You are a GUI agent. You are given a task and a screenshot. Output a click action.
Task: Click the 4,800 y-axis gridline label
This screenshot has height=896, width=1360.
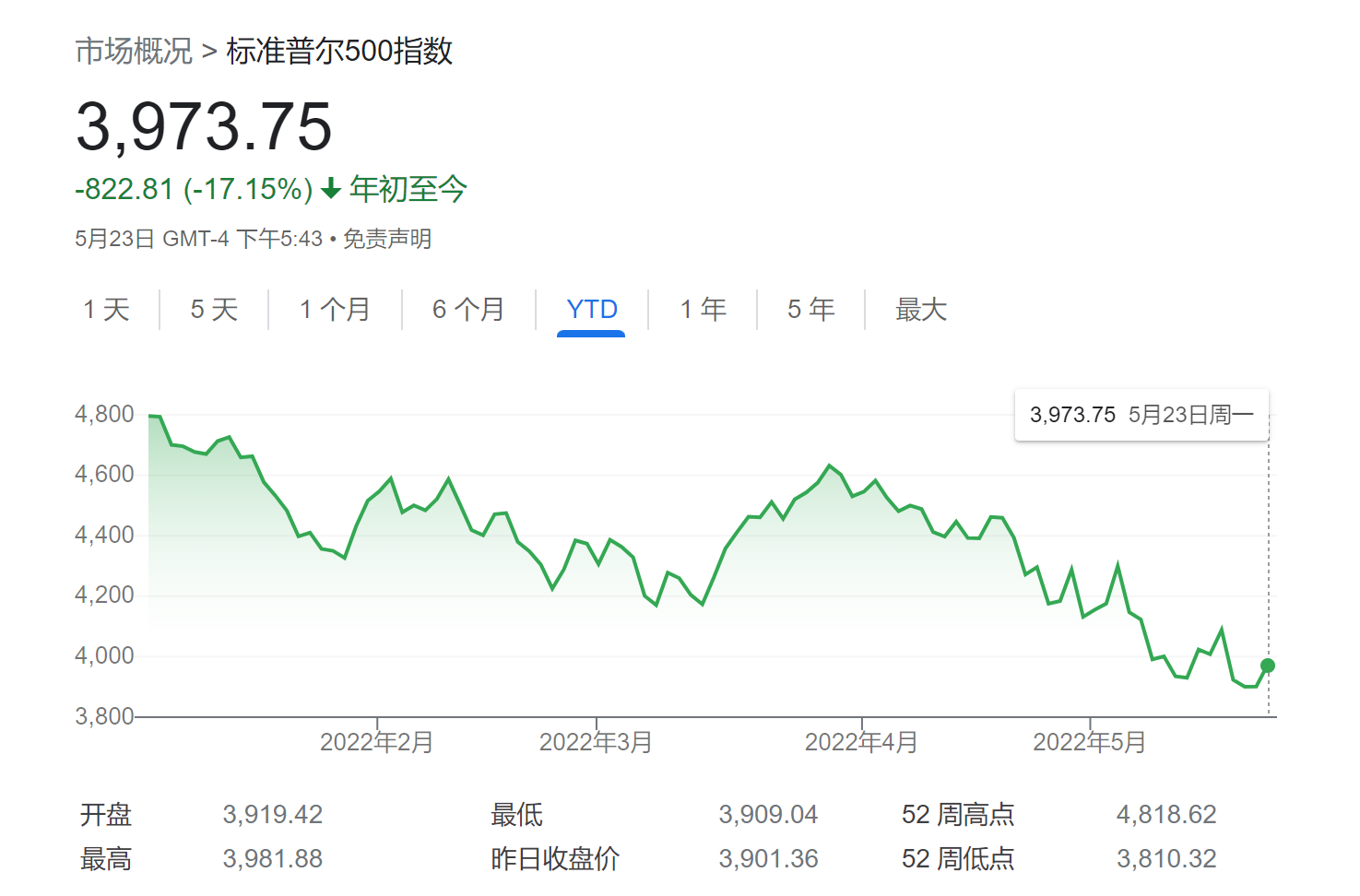point(103,413)
